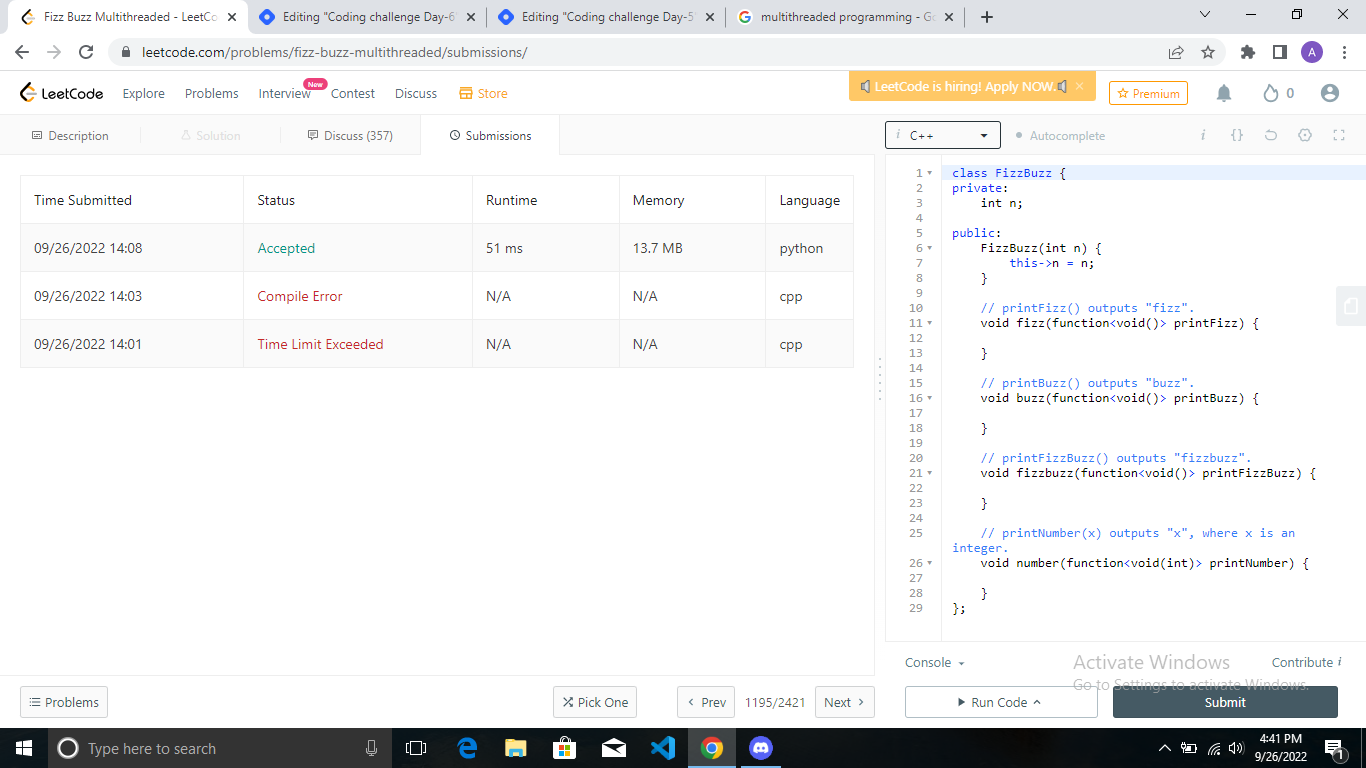Expand Run Code options arrow
This screenshot has height=768, width=1366.
tap(1037, 702)
